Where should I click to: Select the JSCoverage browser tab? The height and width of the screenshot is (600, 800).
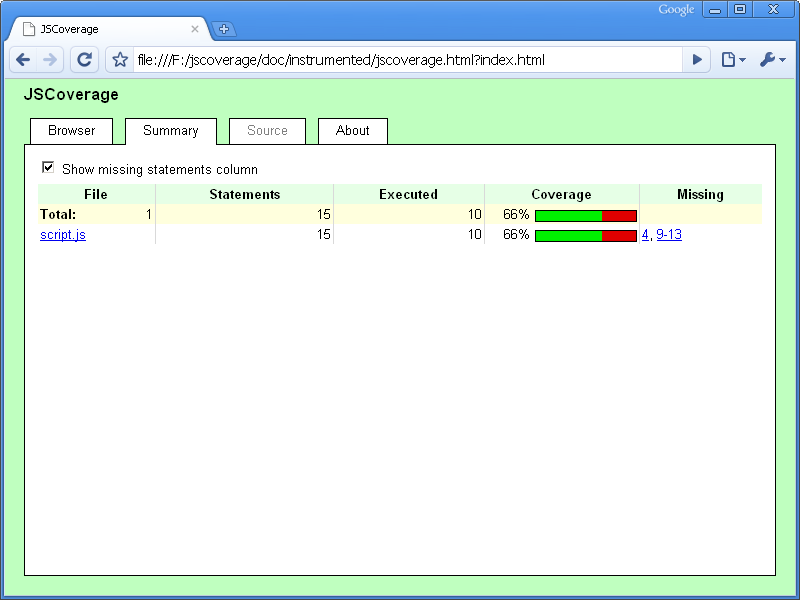[109, 29]
